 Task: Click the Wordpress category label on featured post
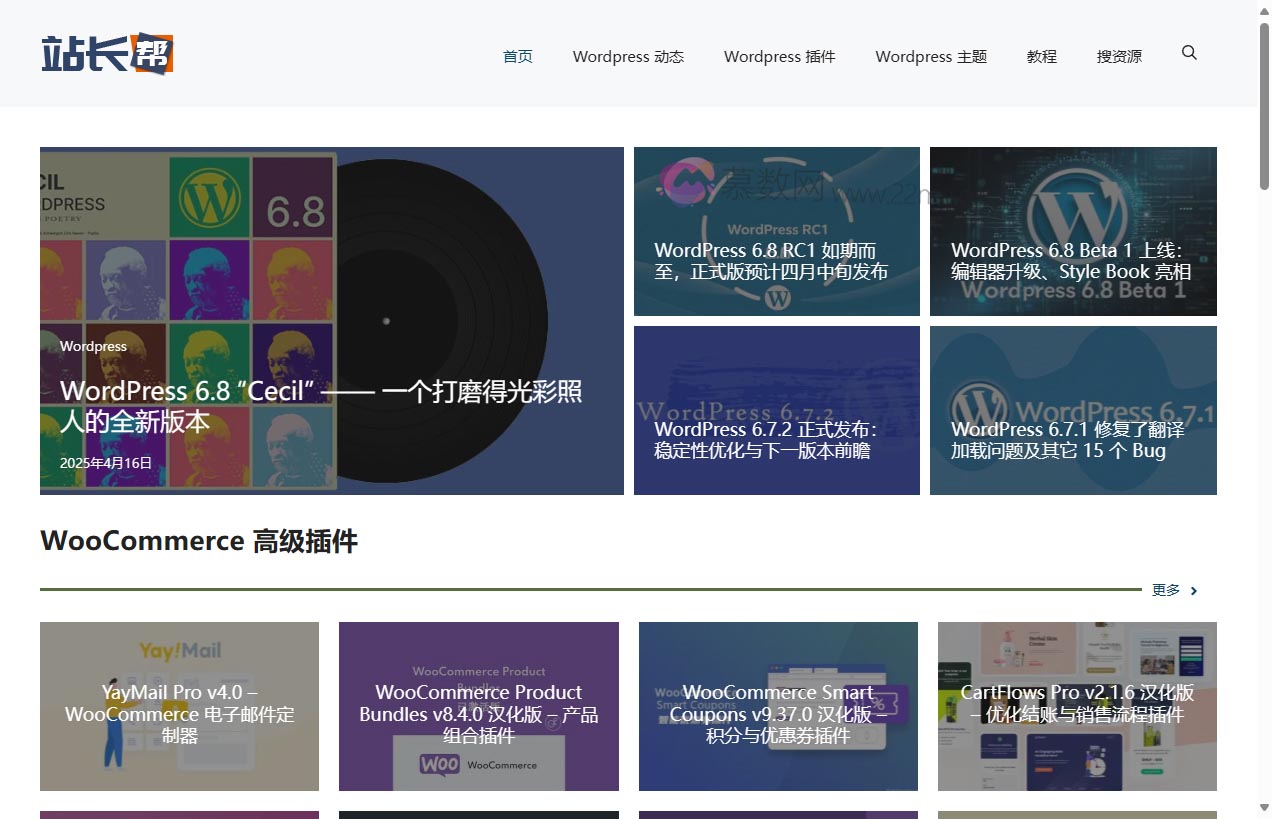pyautogui.click(x=93, y=346)
